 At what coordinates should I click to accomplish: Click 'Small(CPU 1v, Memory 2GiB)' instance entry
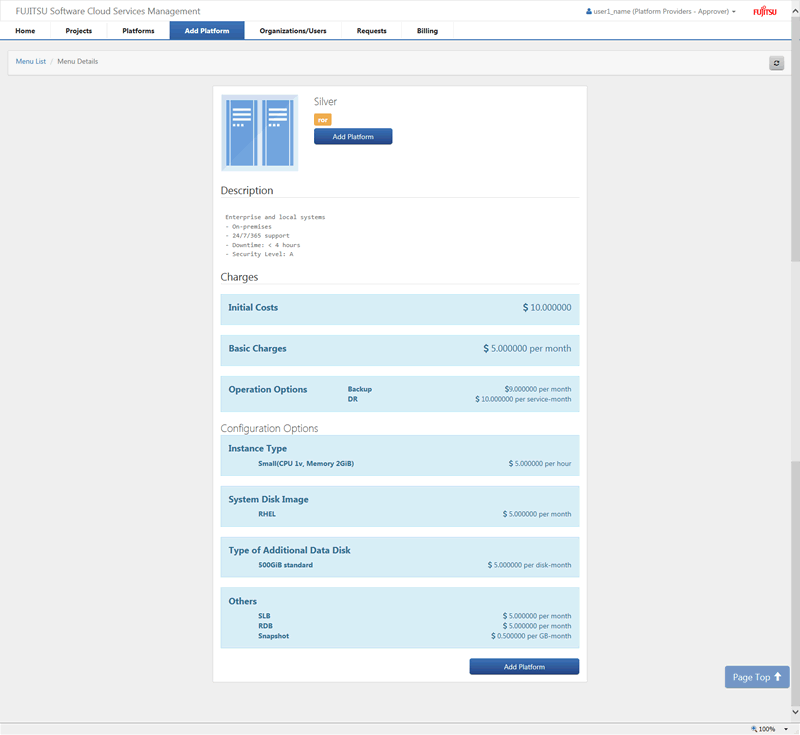(x=306, y=464)
